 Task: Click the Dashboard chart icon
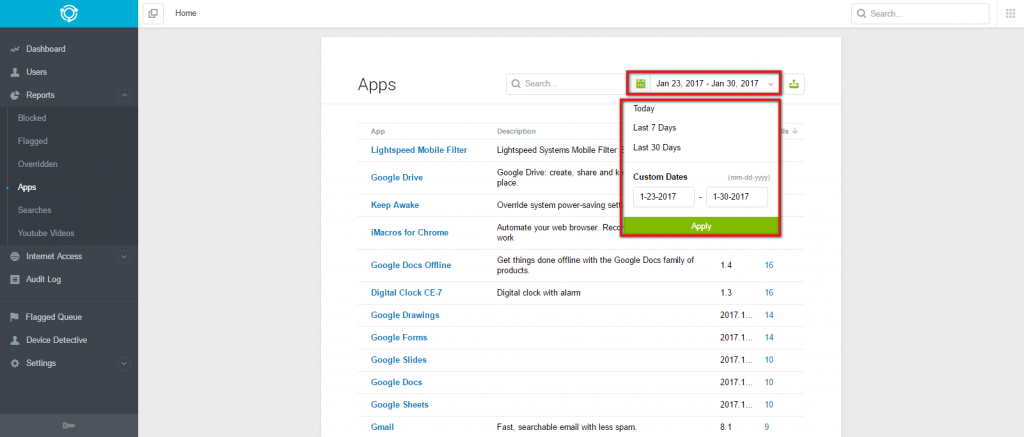coord(15,49)
